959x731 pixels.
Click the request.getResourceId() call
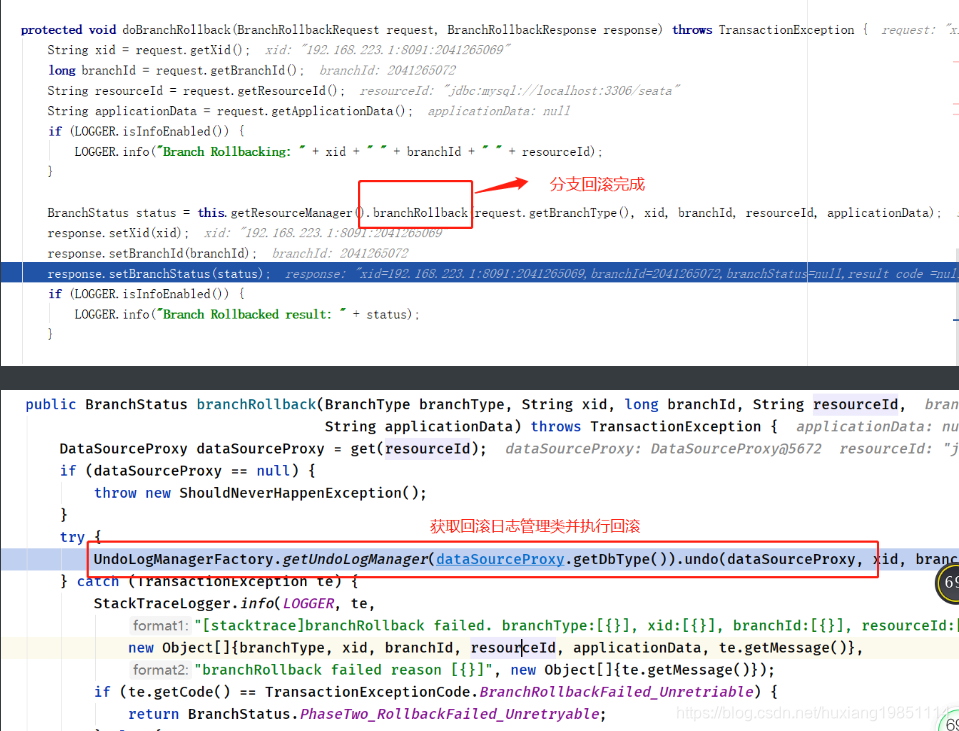(x=261, y=91)
